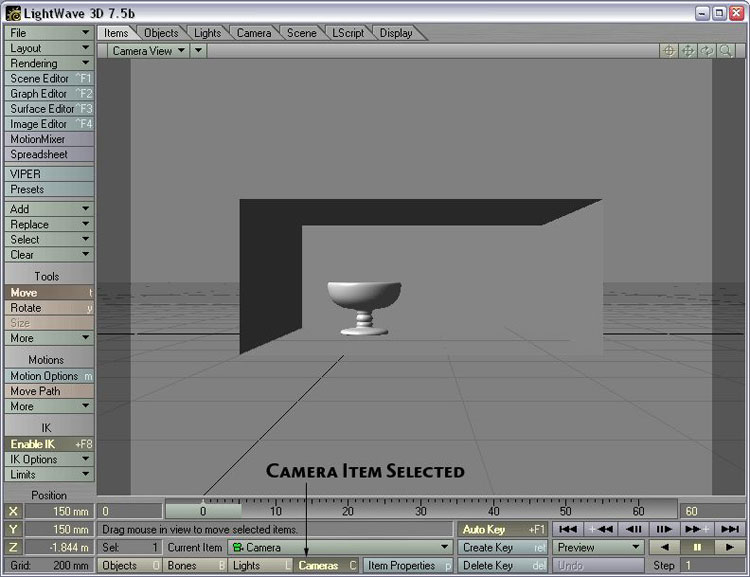Play the animation in reverse
Screen dimensions: 750x577
[x=665, y=547]
